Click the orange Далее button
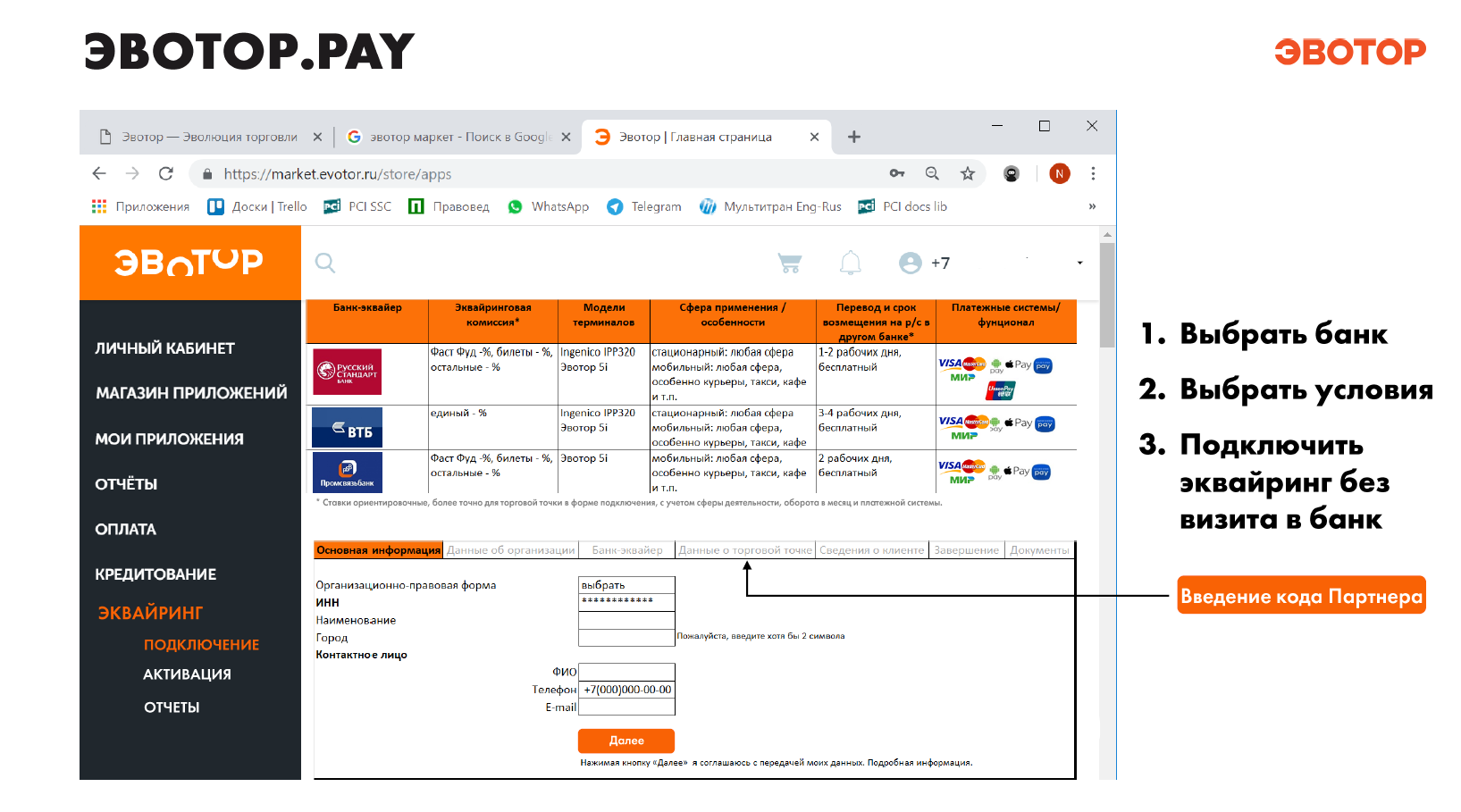Image resolution: width=1461 pixels, height=812 pixels. (x=626, y=741)
